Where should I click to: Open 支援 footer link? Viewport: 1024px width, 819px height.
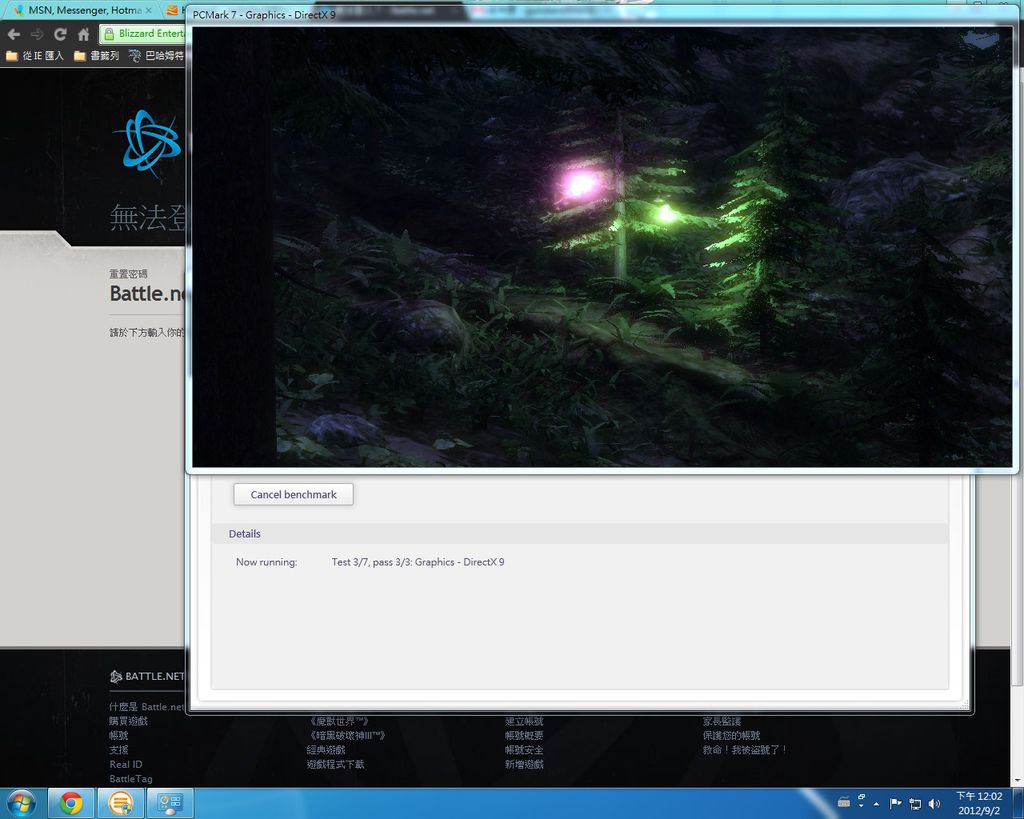click(118, 750)
